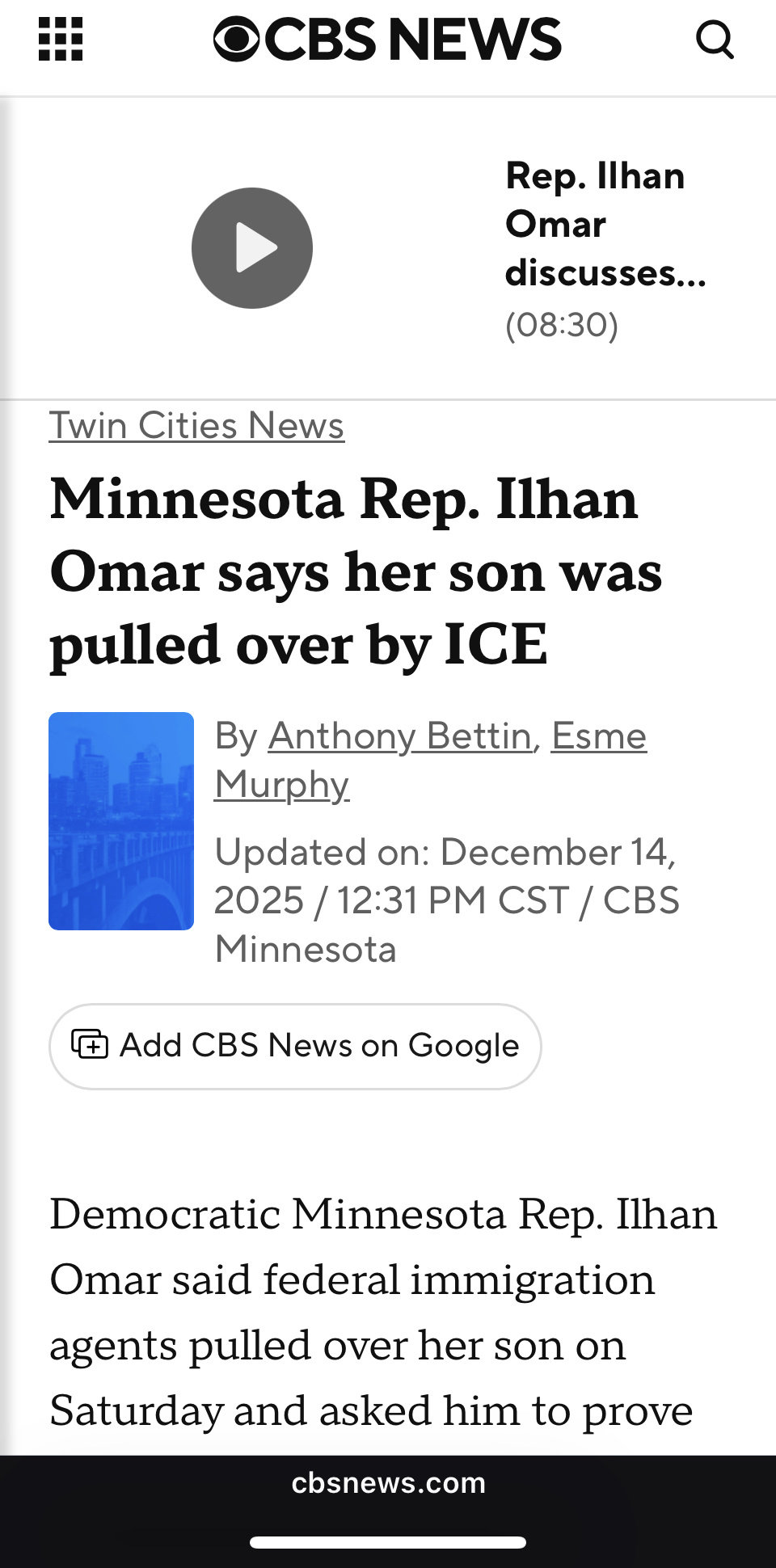Open author Esme Murphy's page

(x=598, y=736)
